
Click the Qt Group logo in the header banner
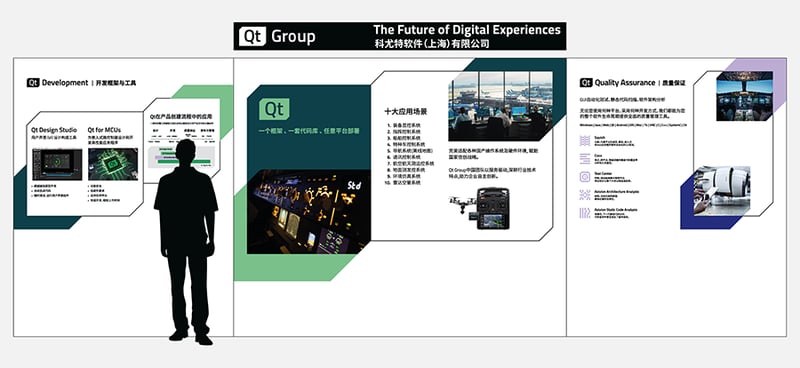coord(277,36)
